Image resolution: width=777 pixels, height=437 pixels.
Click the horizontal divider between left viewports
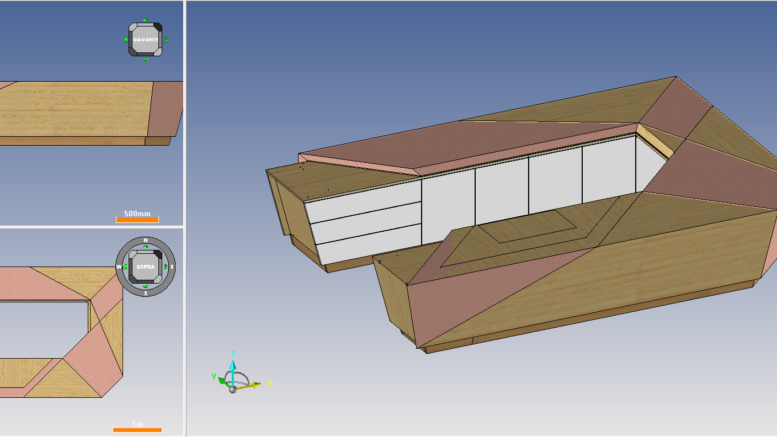pos(91,227)
